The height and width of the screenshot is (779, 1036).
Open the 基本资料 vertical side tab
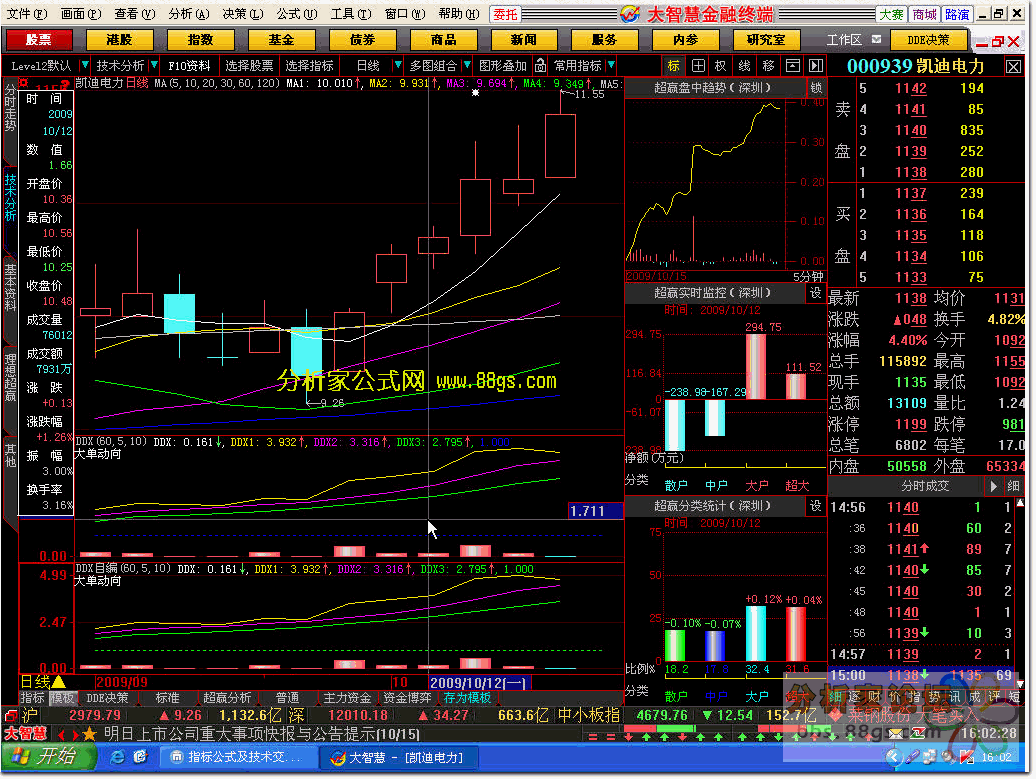10,287
